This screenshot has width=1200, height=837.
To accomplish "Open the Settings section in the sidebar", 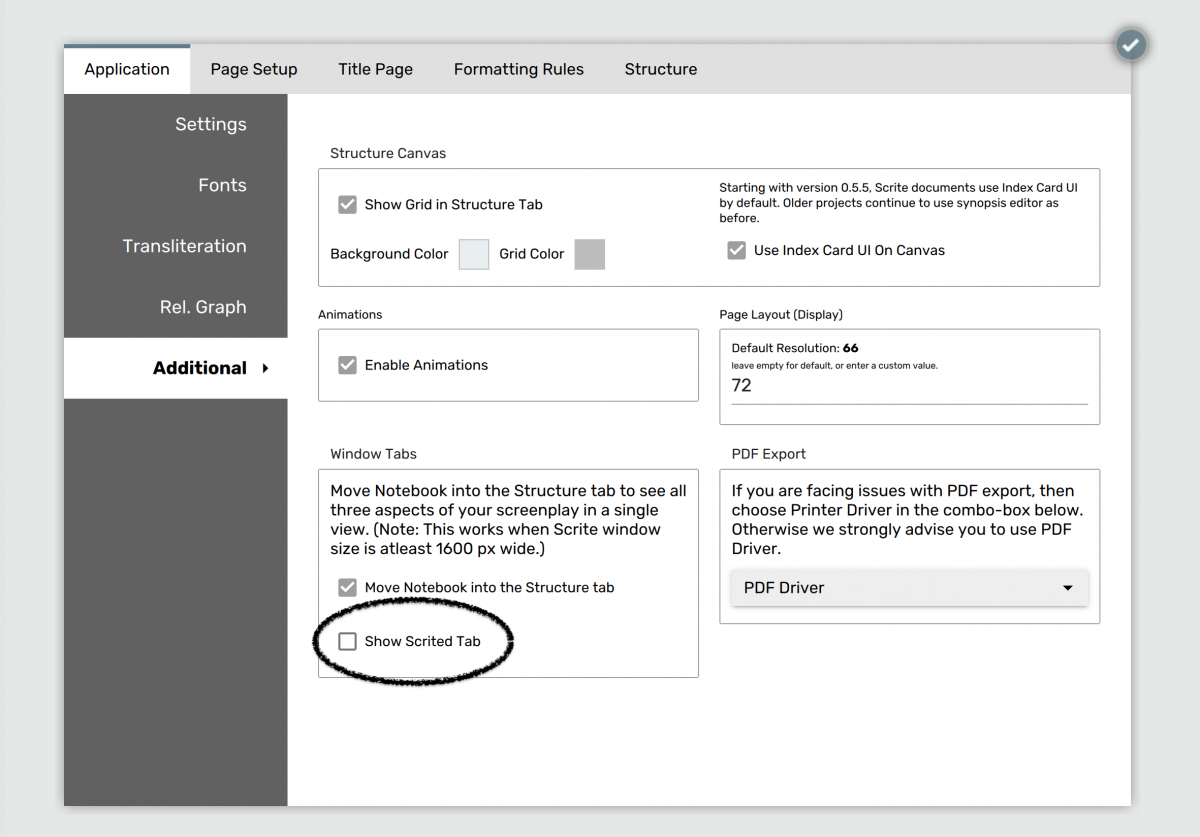I will 210,124.
